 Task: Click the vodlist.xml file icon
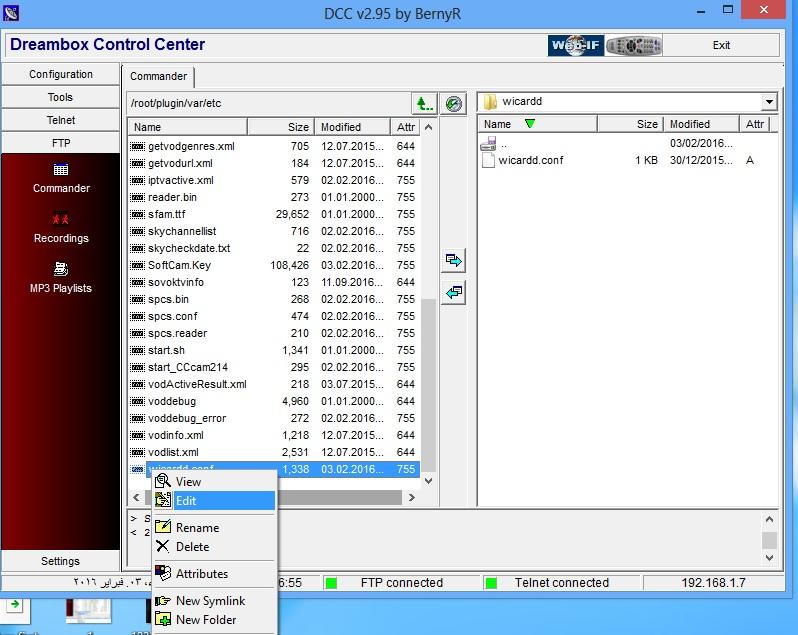tap(137, 452)
